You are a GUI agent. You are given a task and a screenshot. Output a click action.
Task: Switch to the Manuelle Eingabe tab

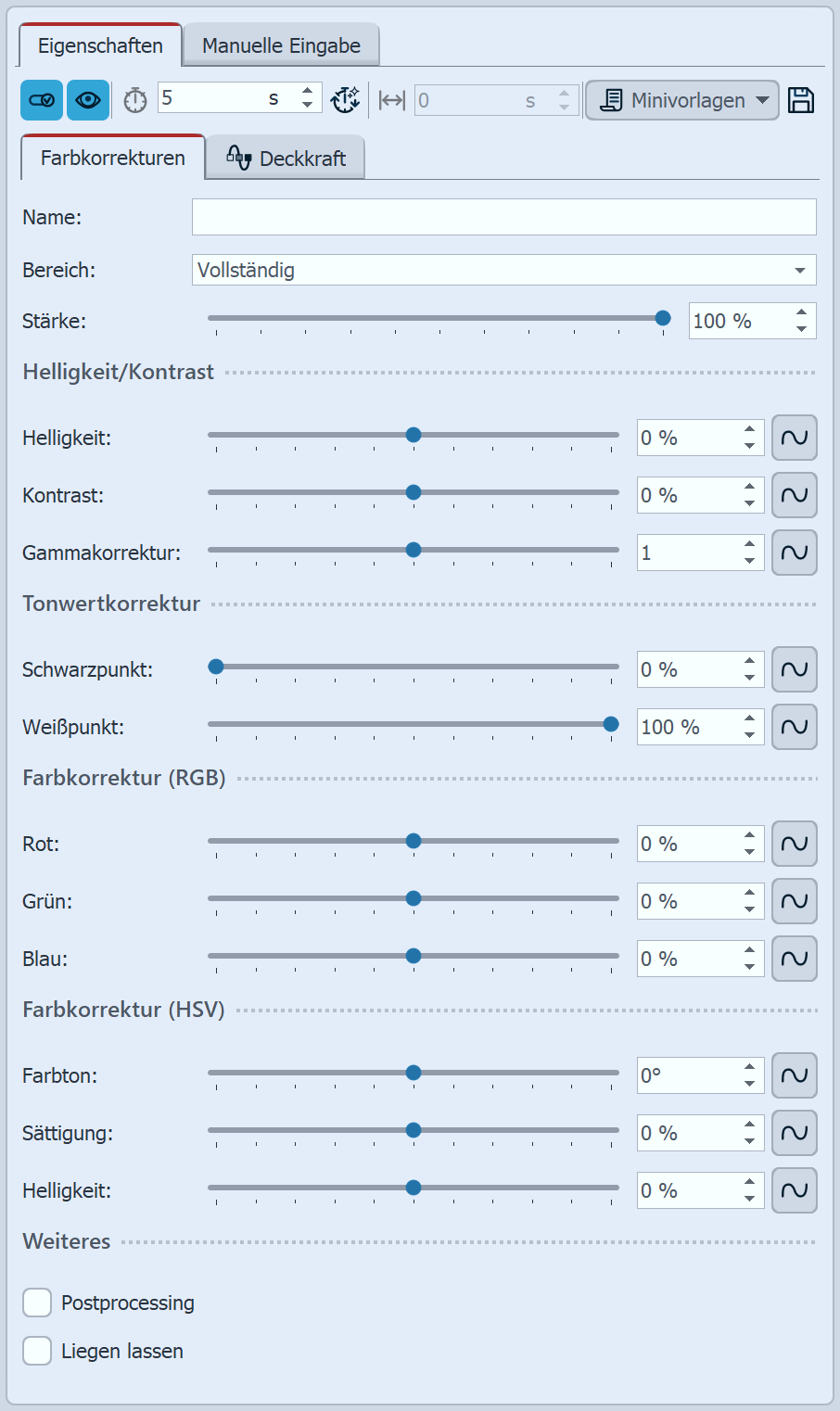pyautogui.click(x=280, y=44)
